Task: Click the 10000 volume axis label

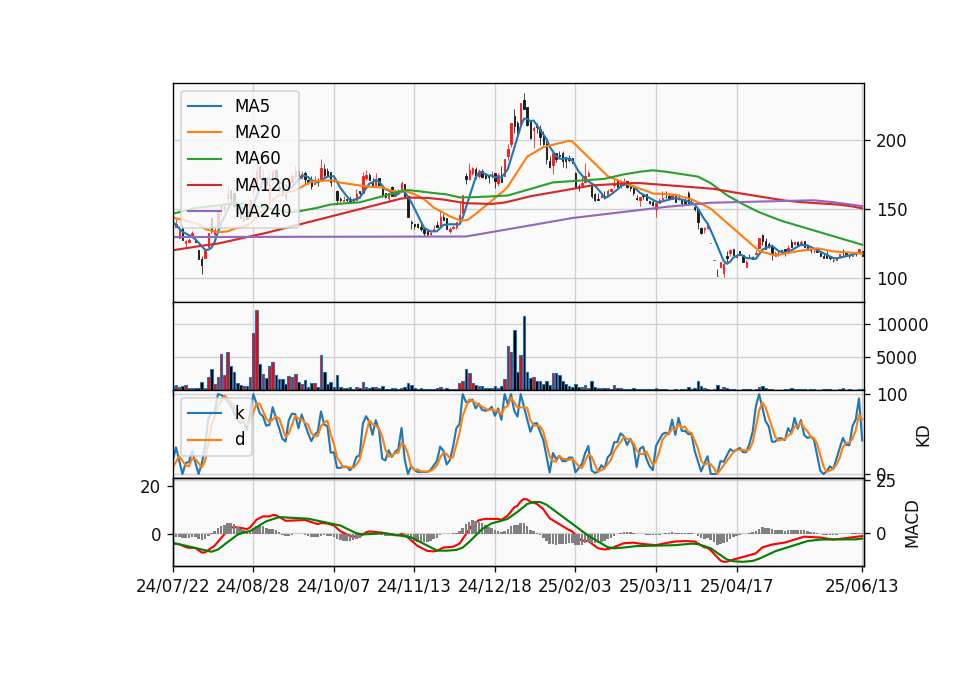Action: click(902, 325)
